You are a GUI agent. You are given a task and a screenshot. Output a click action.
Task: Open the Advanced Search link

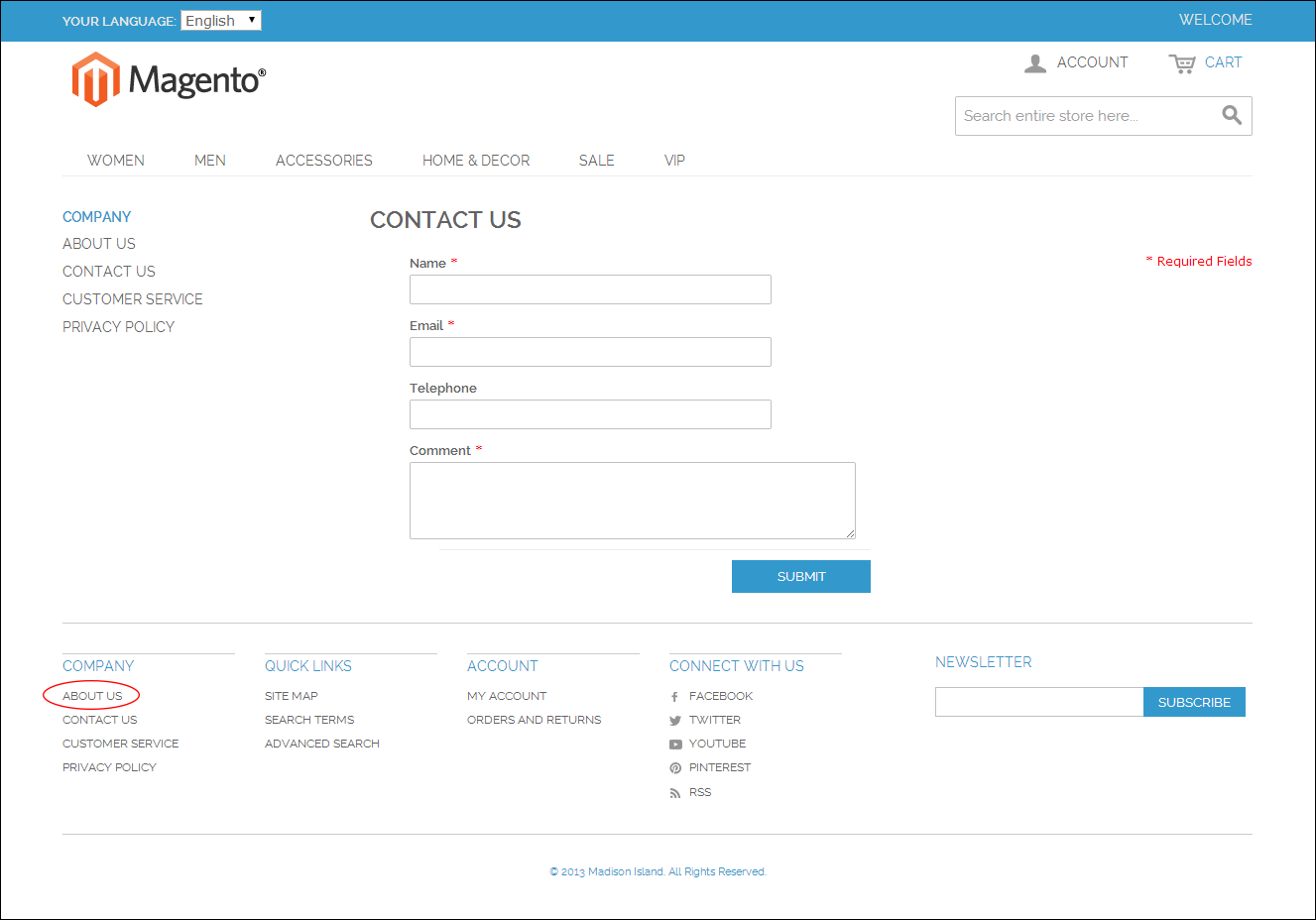tap(322, 744)
